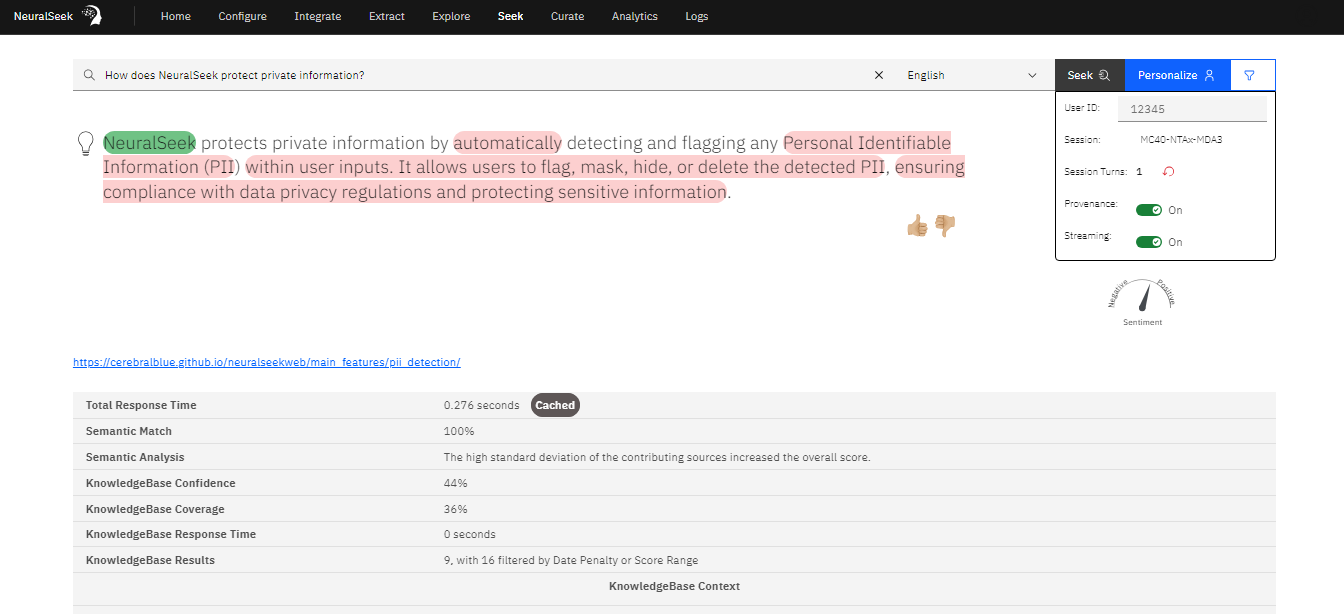Toggle the Streaming switch

(x=1149, y=242)
